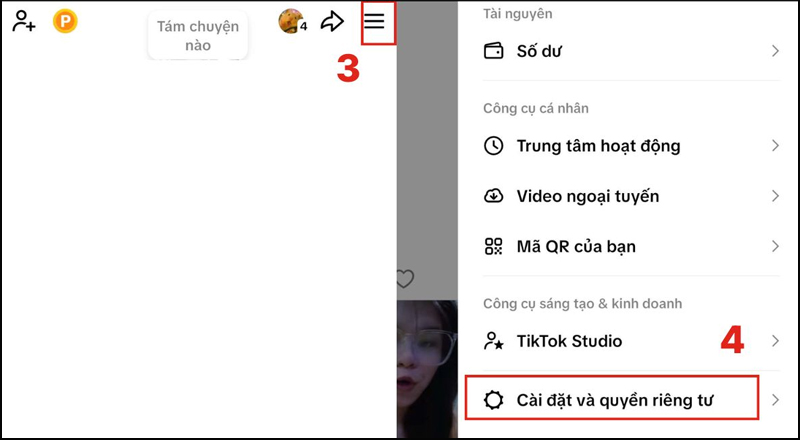Tap the TikTok Studio person-star icon
This screenshot has width=800, height=440.
click(x=493, y=341)
